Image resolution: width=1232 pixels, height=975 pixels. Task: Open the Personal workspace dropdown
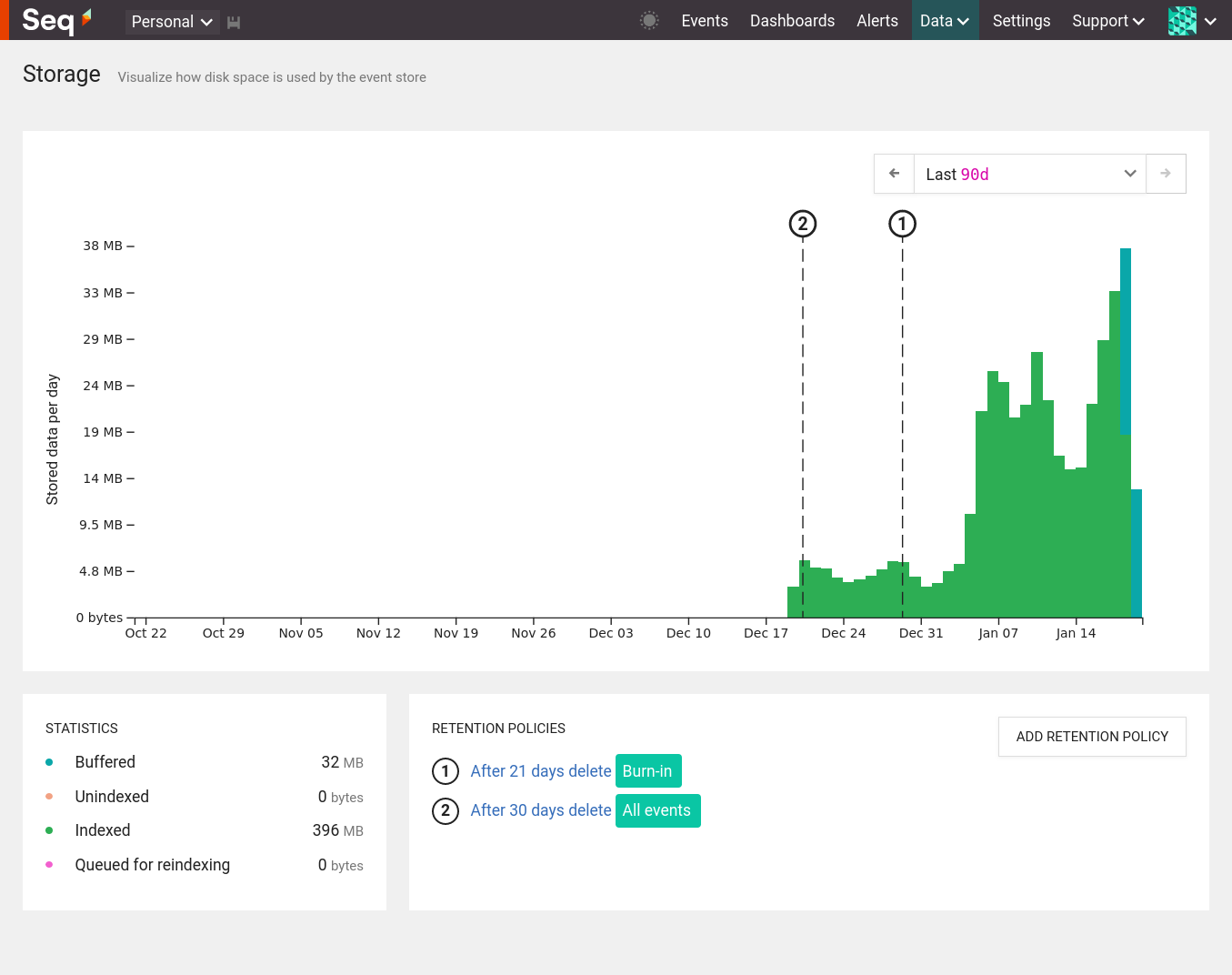point(172,21)
